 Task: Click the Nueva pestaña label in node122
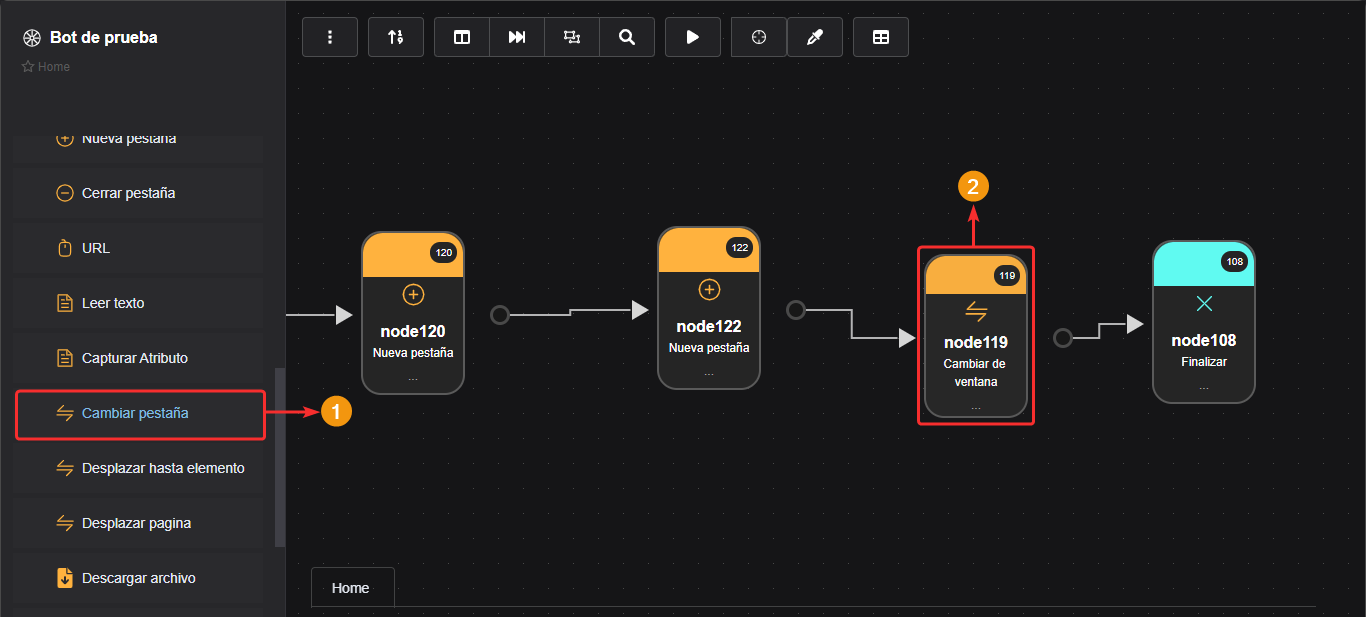click(x=709, y=348)
